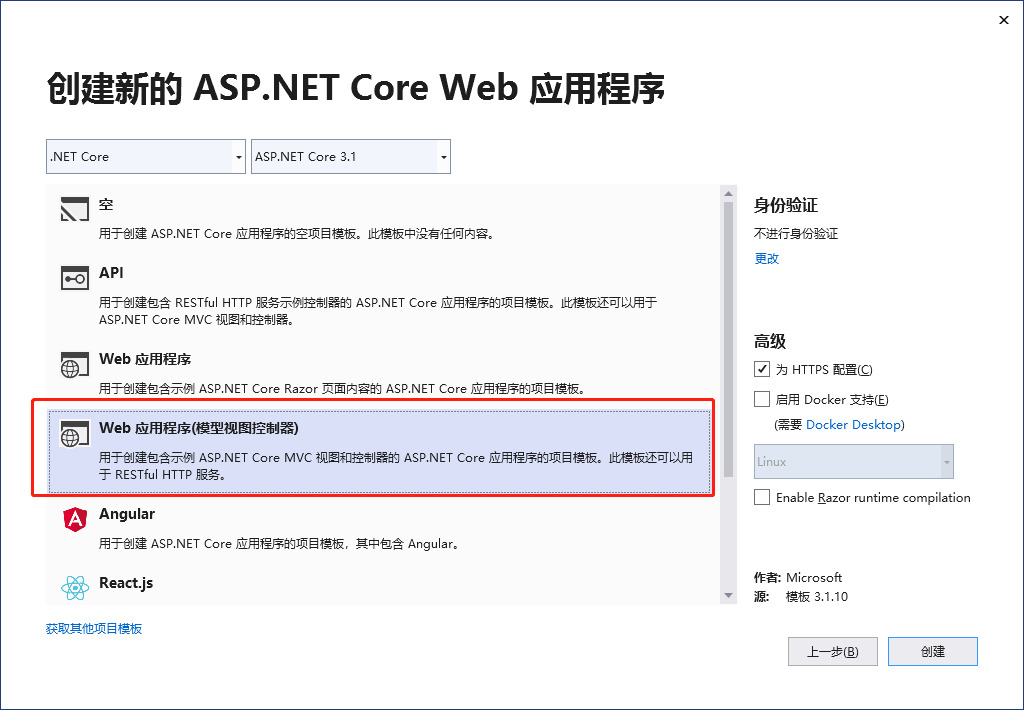
Task: Click the 更改 authentication link
Action: point(766,258)
